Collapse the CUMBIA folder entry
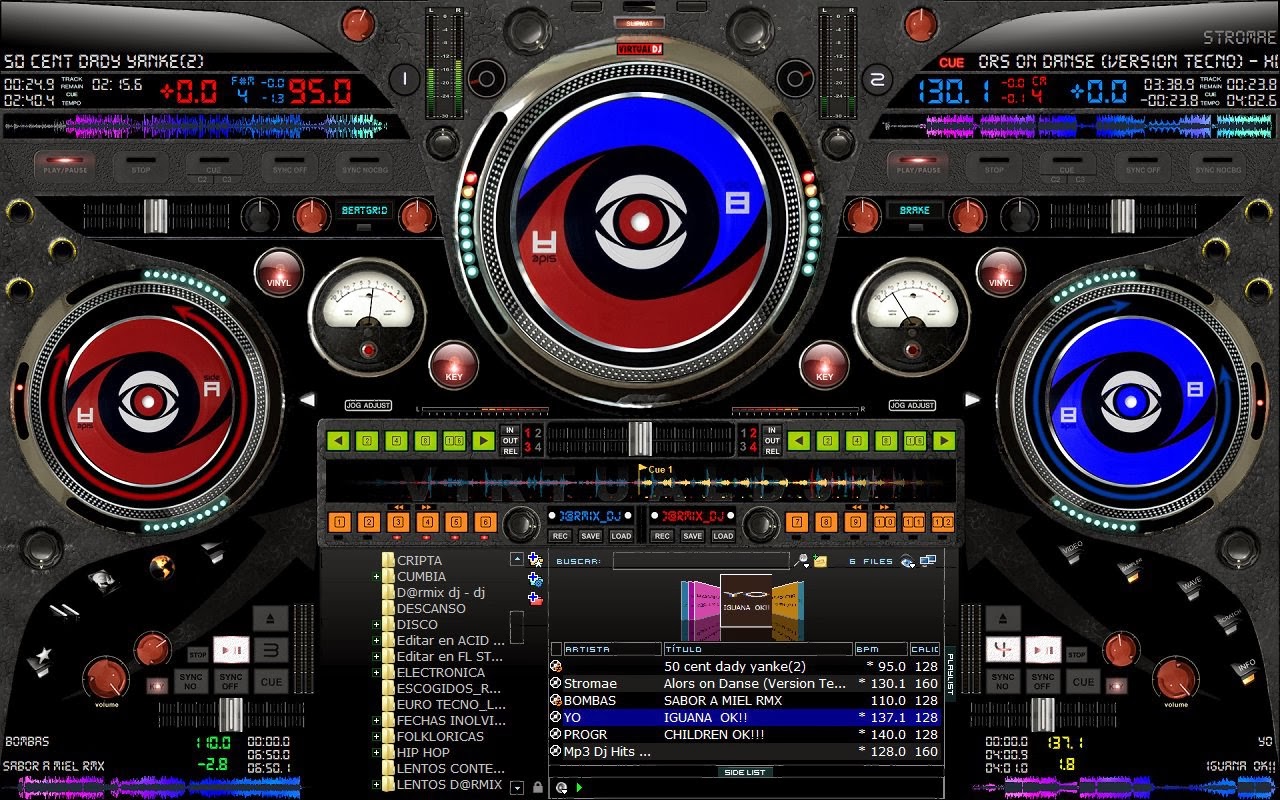 pos(374,576)
